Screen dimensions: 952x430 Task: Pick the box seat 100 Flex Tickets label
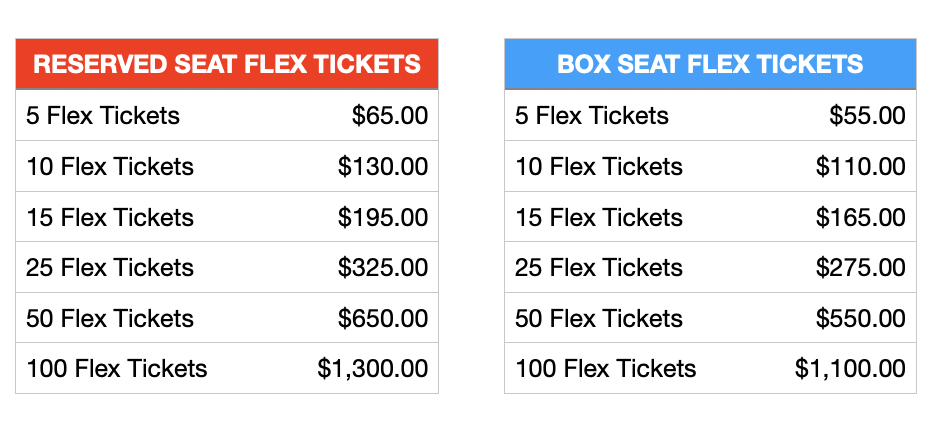tap(606, 369)
